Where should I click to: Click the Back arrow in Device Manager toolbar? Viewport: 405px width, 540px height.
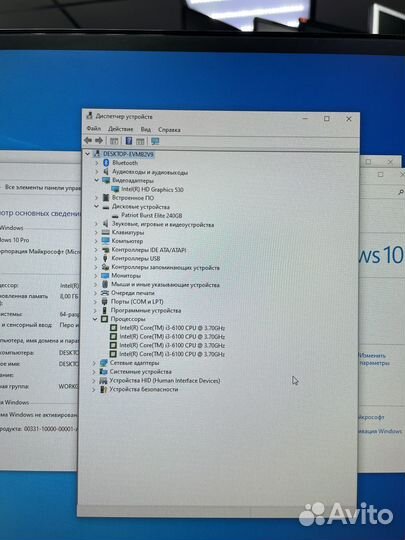pyautogui.click(x=88, y=140)
